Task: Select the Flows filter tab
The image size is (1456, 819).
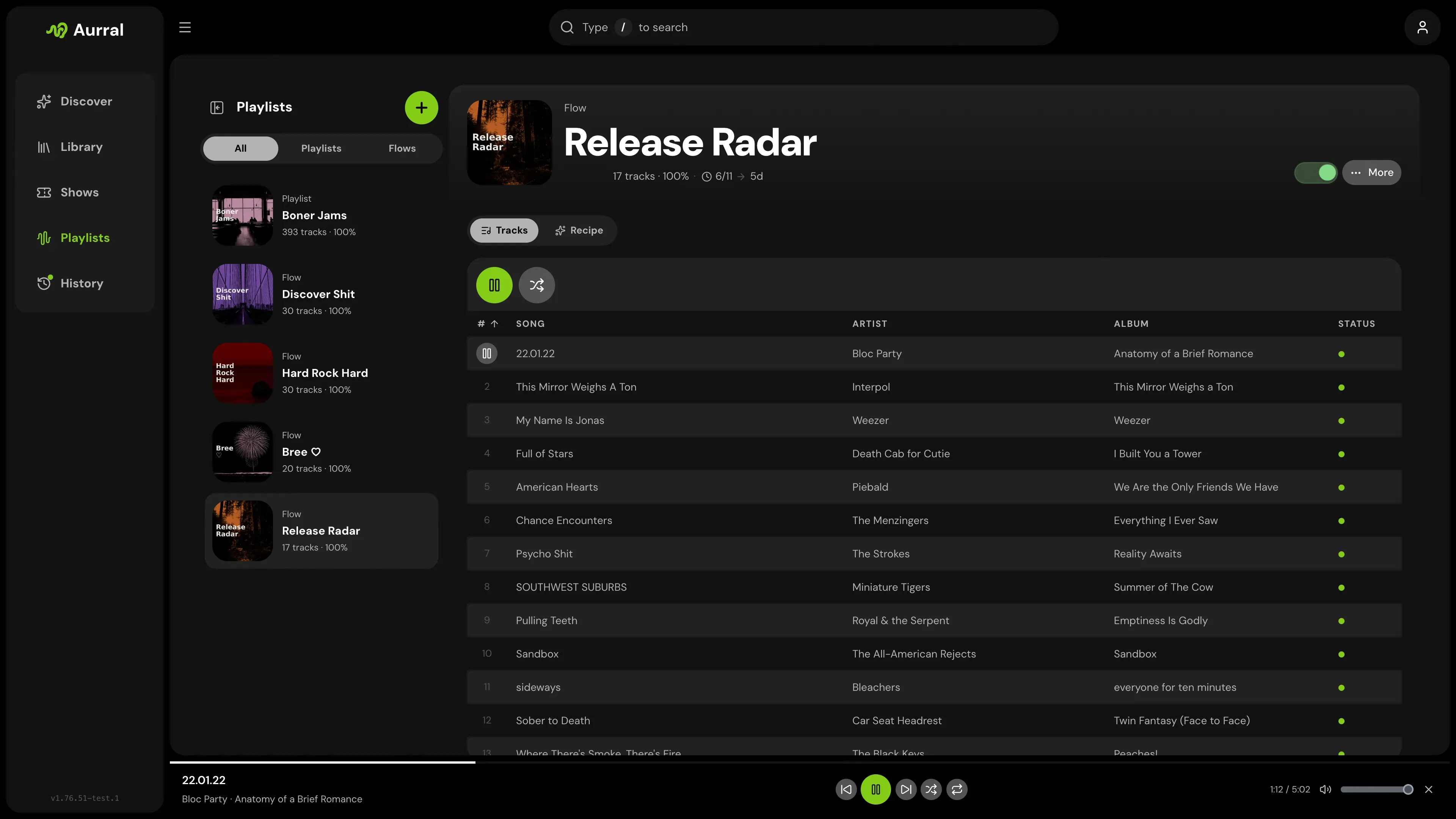Action: 402,148
